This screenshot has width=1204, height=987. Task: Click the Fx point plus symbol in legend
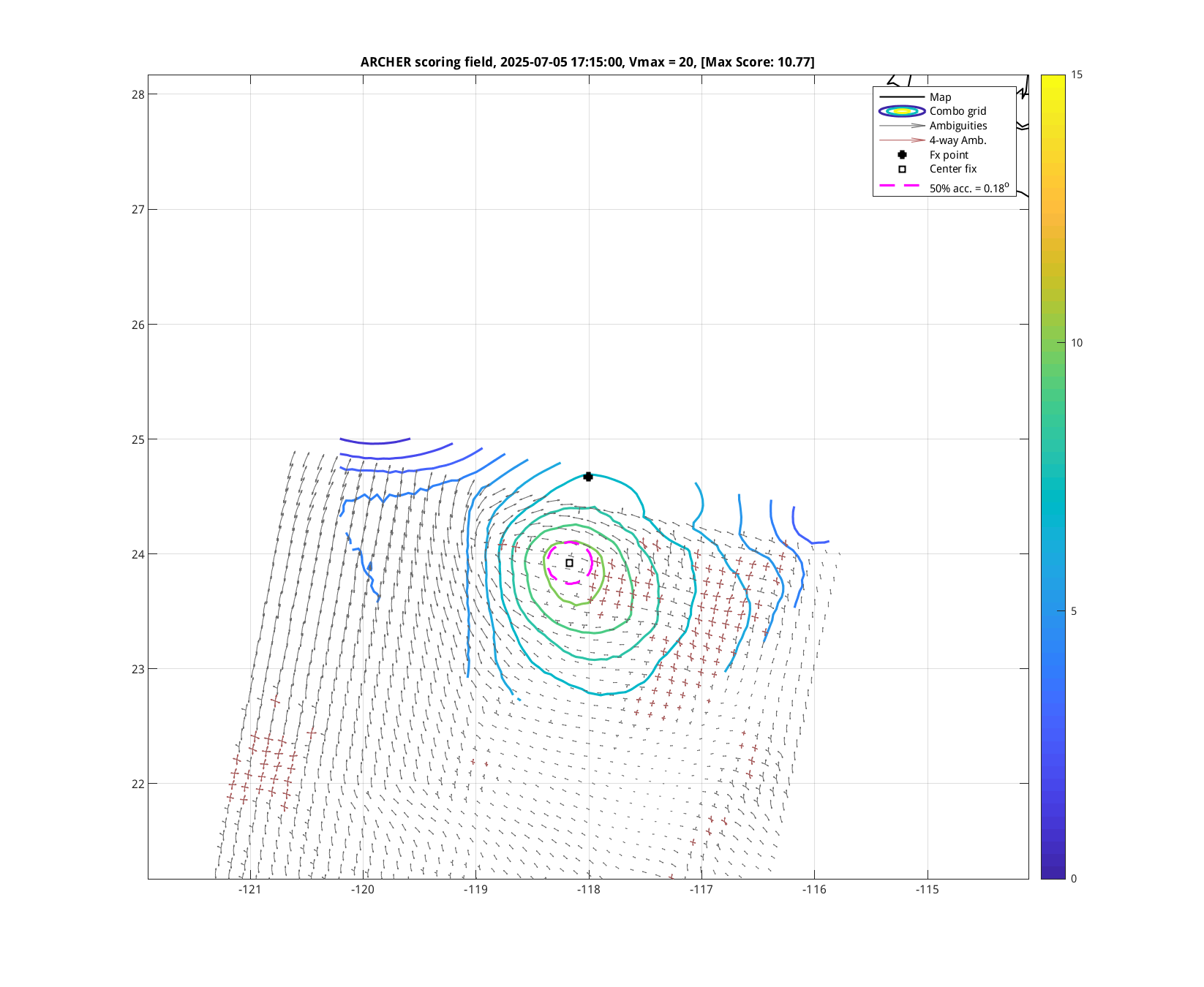[x=902, y=155]
